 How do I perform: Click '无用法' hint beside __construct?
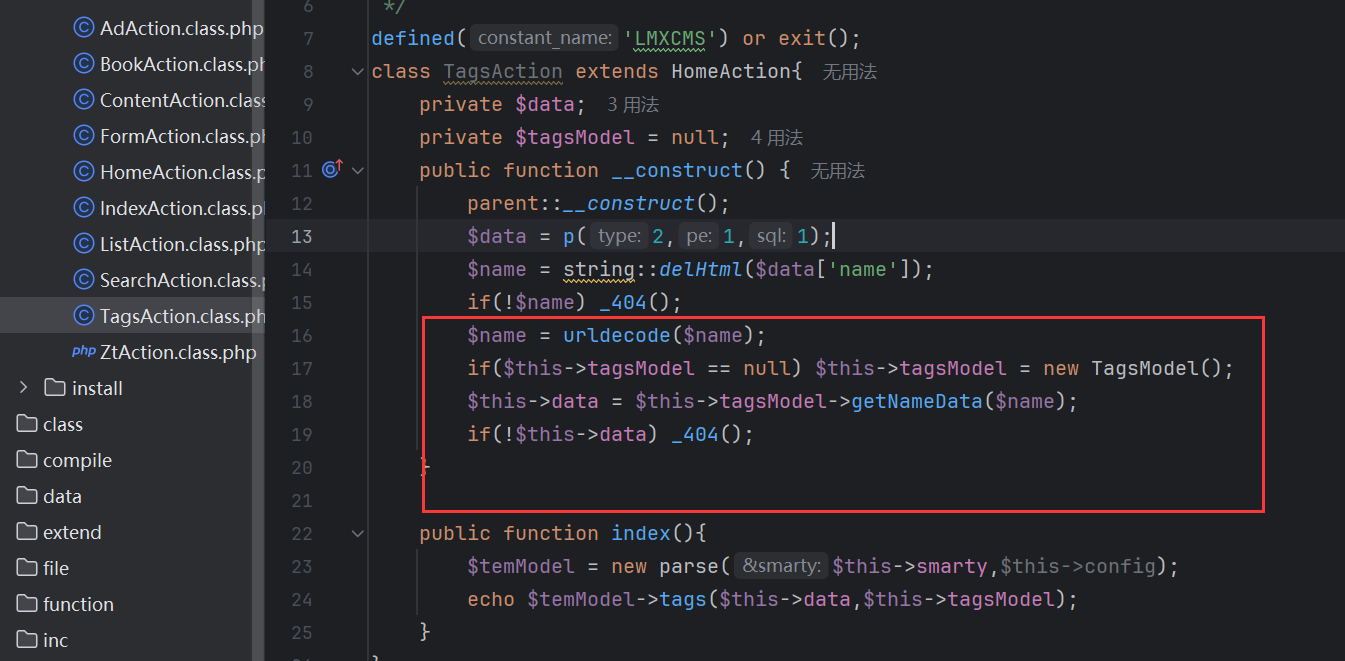tap(837, 171)
